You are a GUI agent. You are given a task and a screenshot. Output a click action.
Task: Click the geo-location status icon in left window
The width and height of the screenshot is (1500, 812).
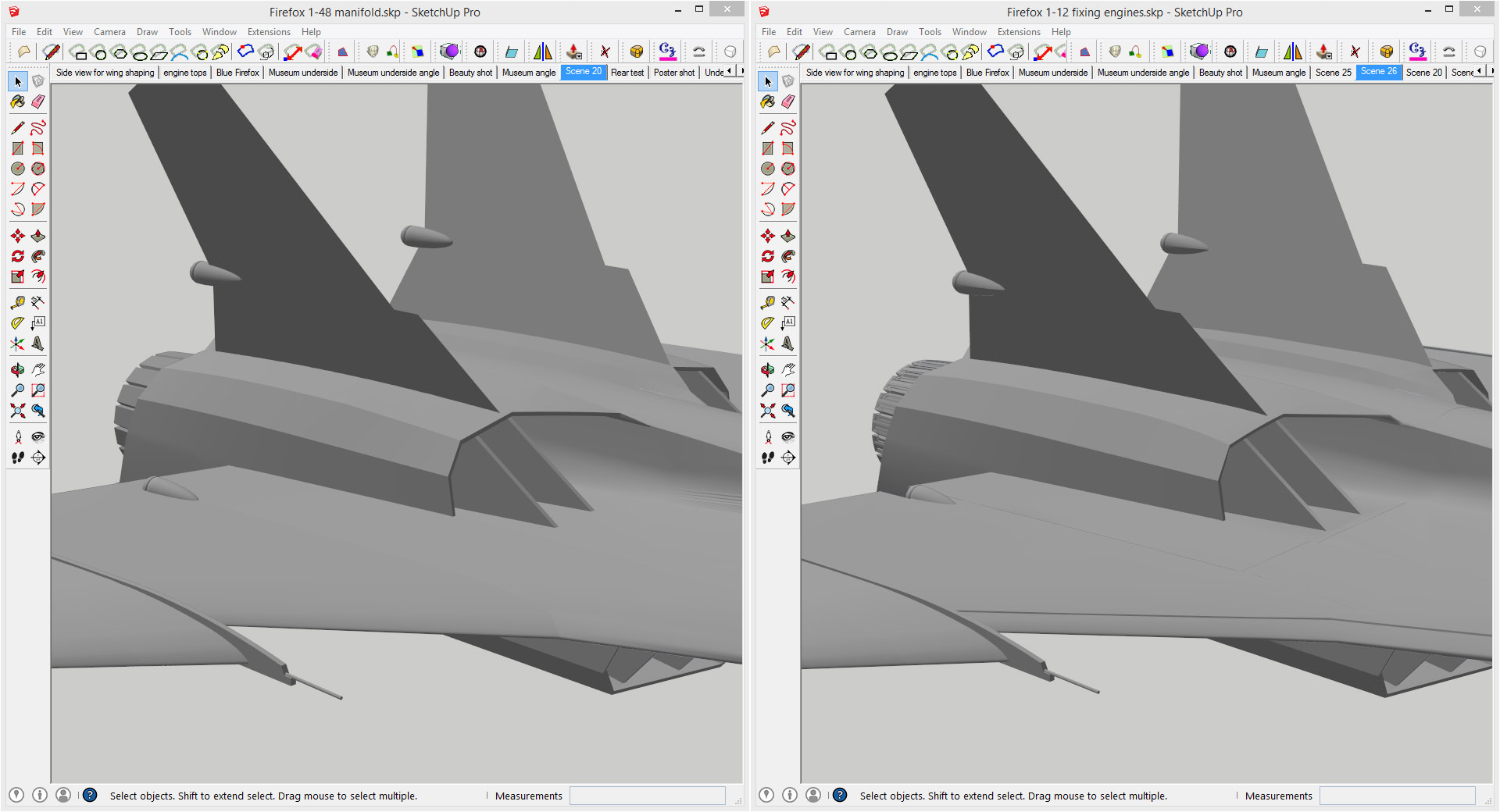tap(16, 795)
